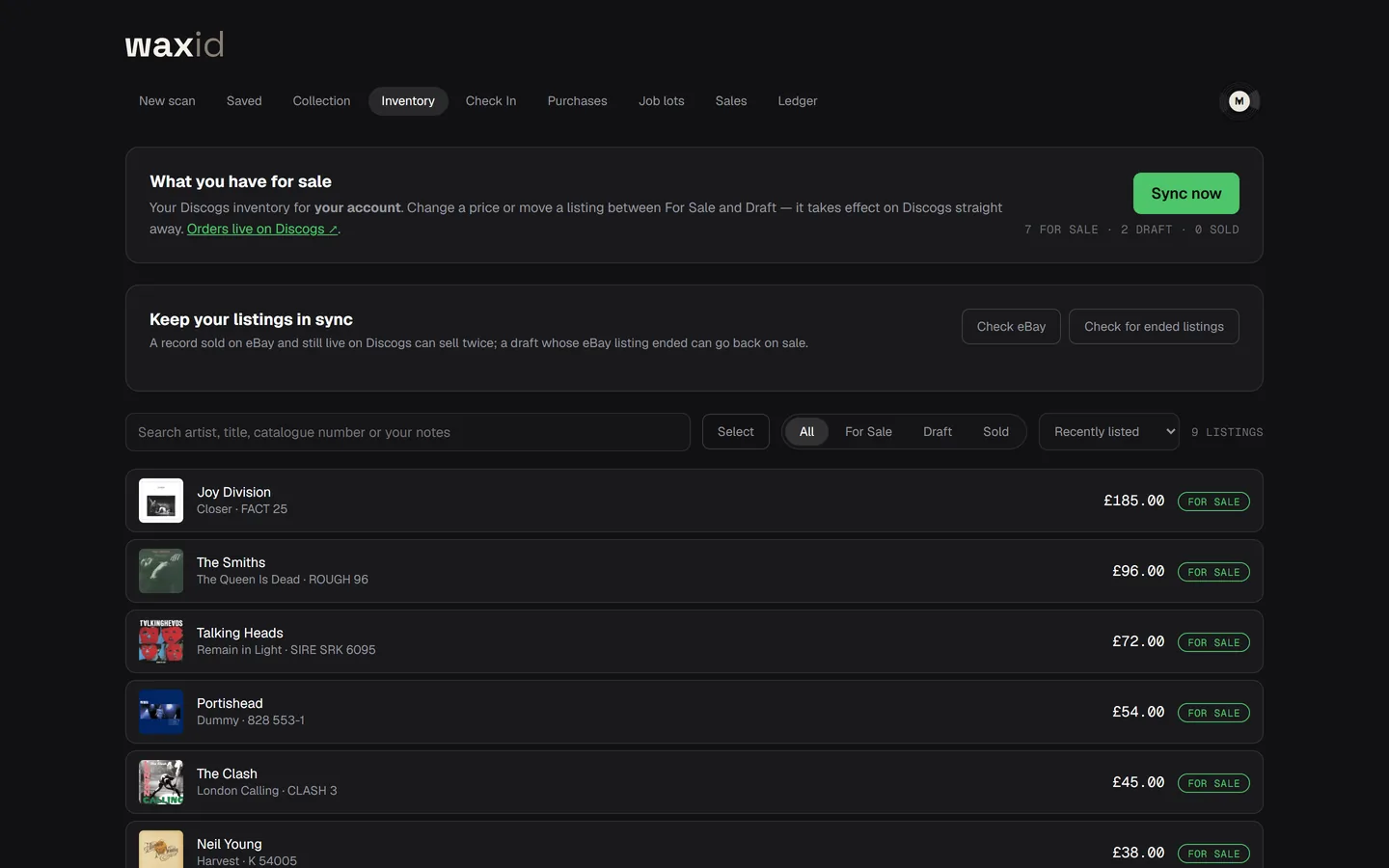Click the FOR SALE badge on Joy Division
1389x868 pixels.
point(1213,502)
